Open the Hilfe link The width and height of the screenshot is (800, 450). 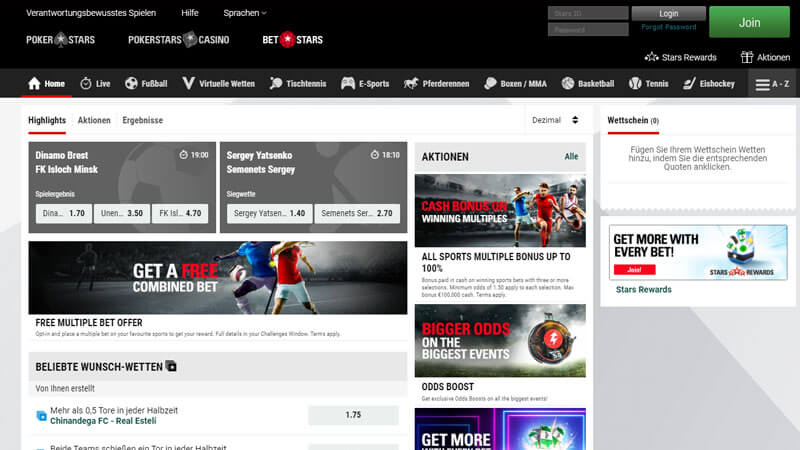pyautogui.click(x=190, y=13)
